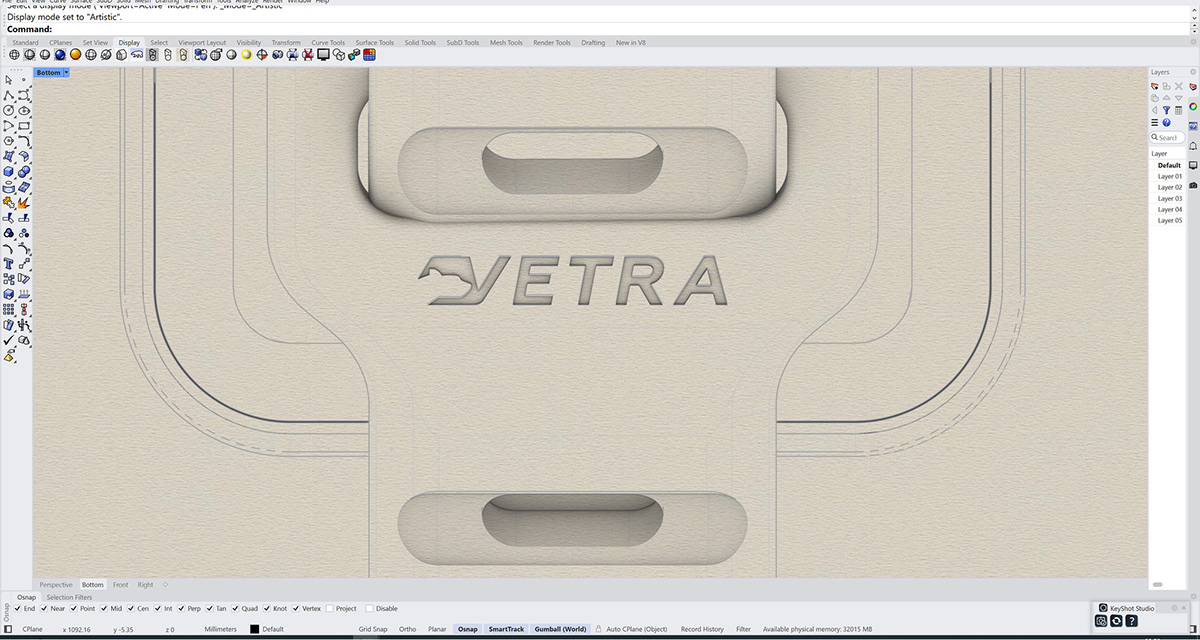Switch to the Perspective viewport tab

(55, 584)
